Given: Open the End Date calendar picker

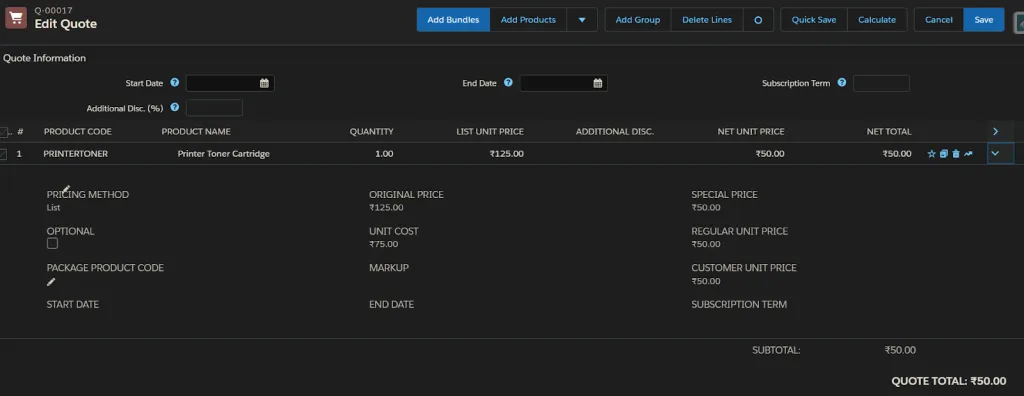Looking at the screenshot, I should click(598, 83).
